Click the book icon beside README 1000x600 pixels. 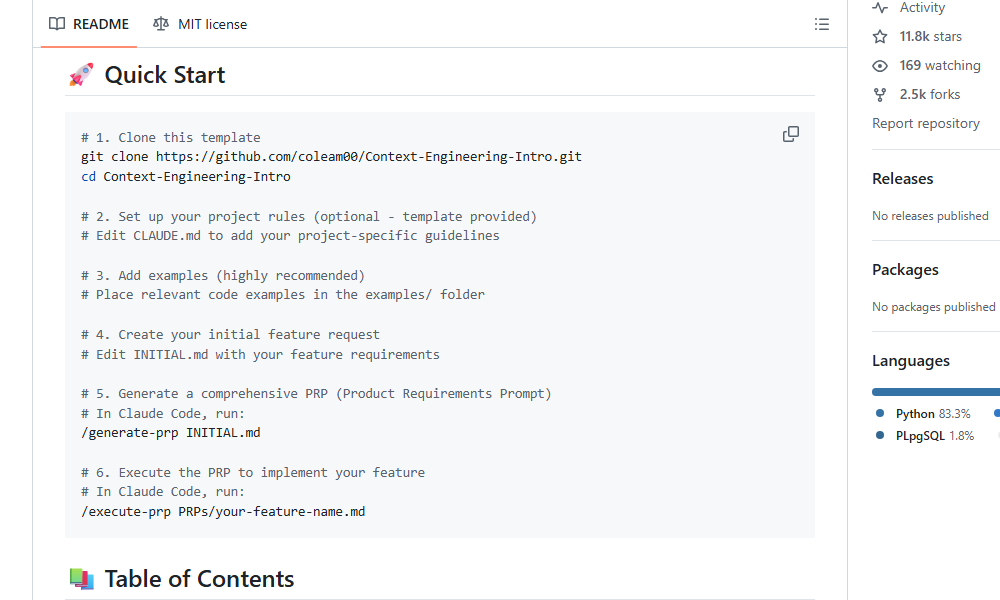pos(57,24)
